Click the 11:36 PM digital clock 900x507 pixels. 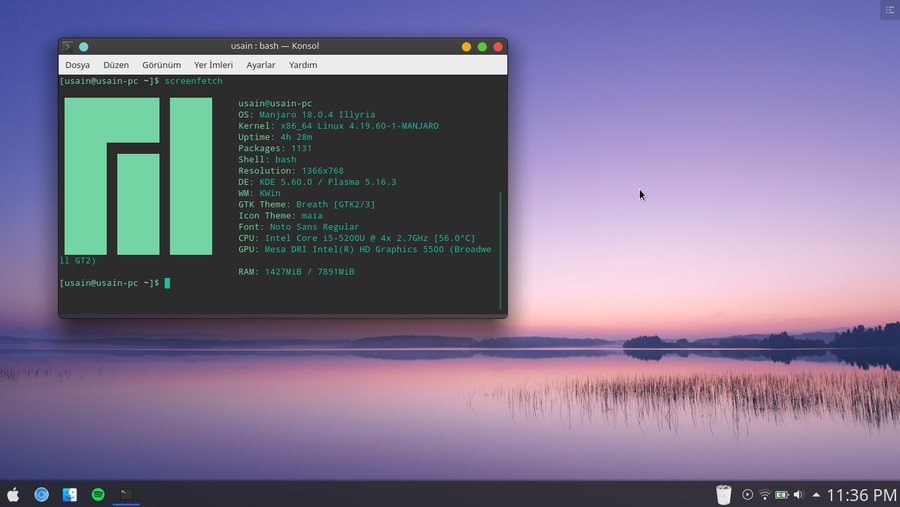coord(861,495)
